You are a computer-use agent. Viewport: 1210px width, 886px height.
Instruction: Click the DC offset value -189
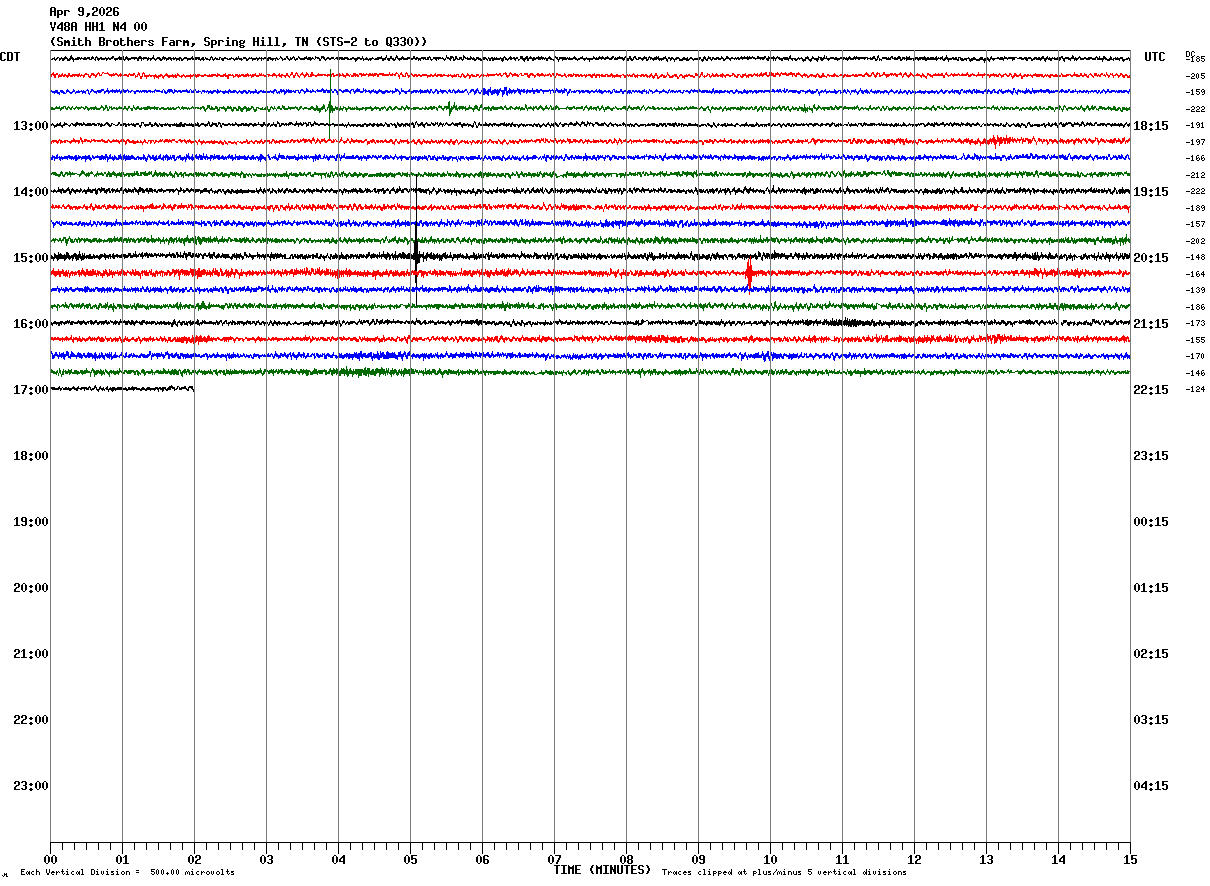(x=1195, y=208)
